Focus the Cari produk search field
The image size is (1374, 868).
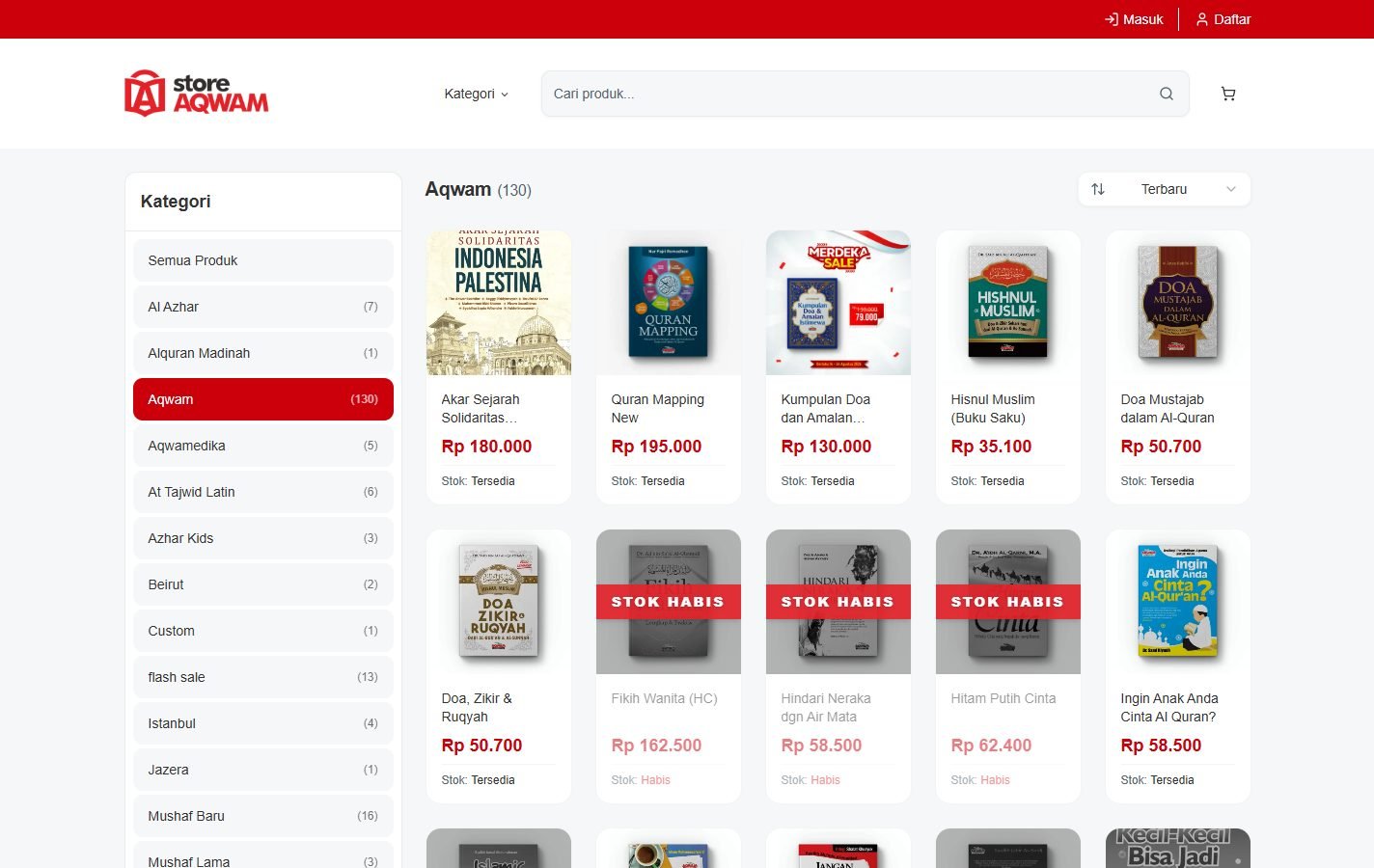pyautogui.click(x=866, y=94)
